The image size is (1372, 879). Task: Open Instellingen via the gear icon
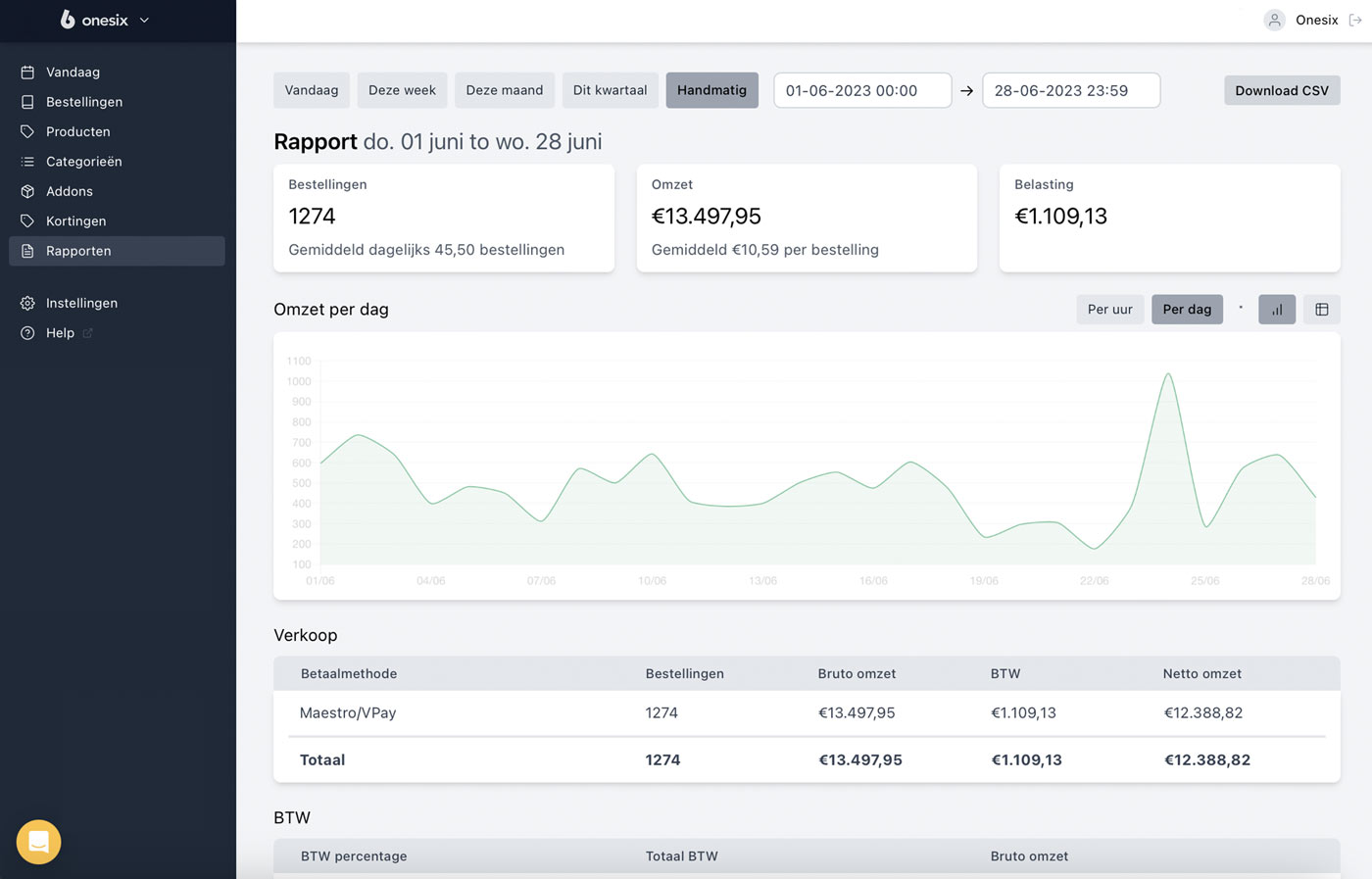25,303
